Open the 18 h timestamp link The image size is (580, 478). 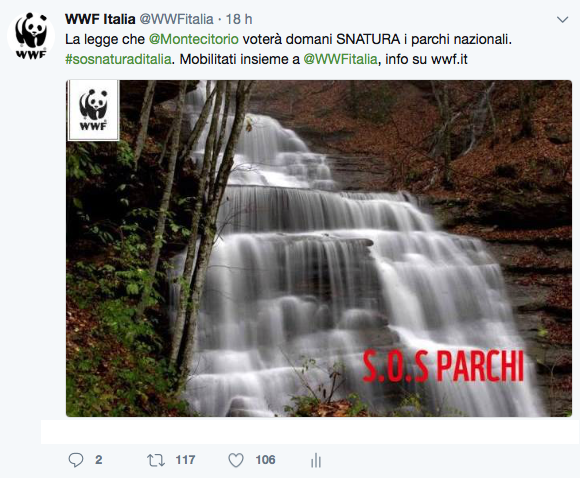(x=239, y=19)
